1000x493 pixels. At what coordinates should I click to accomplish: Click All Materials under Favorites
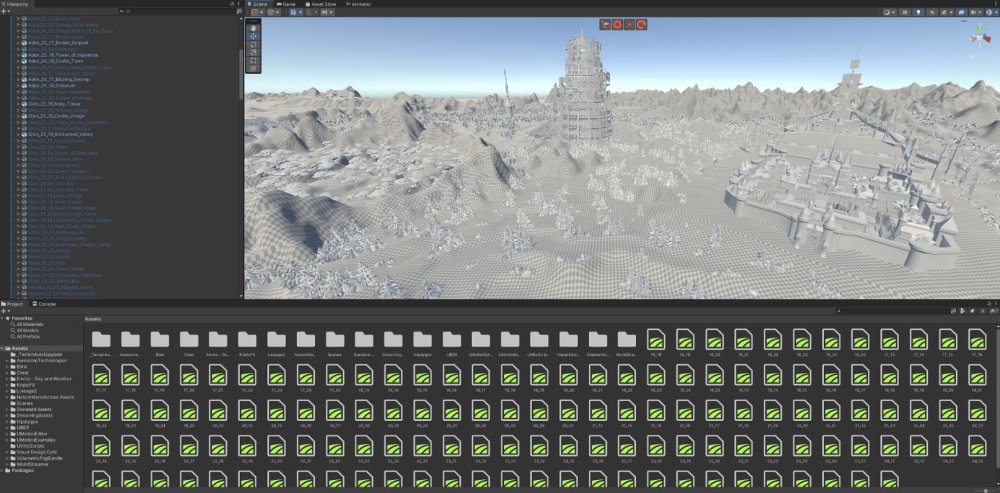coord(30,325)
